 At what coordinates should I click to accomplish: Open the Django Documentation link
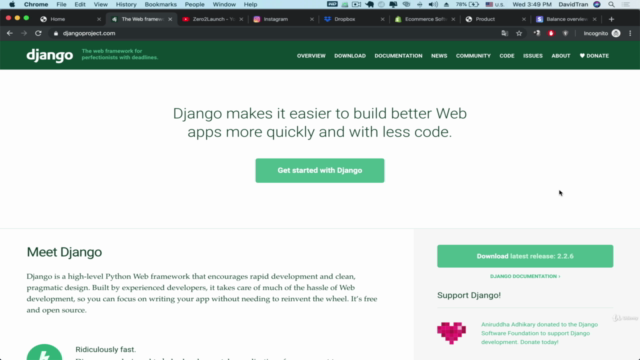tap(525, 276)
